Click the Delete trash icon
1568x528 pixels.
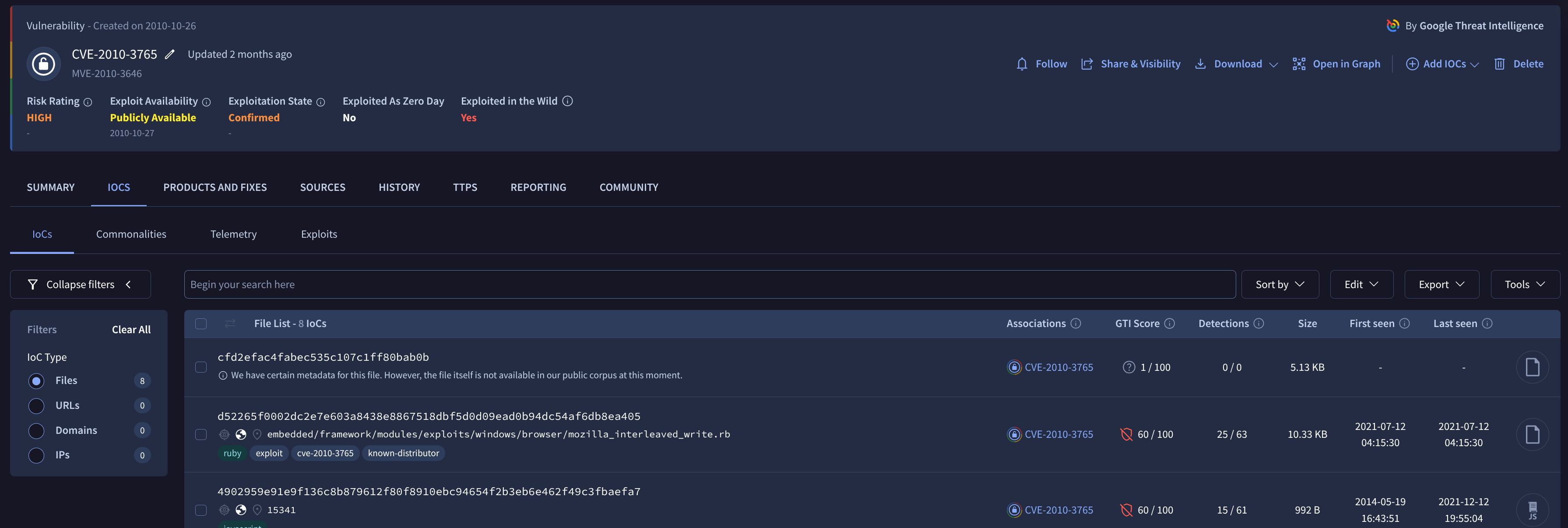tap(1500, 64)
